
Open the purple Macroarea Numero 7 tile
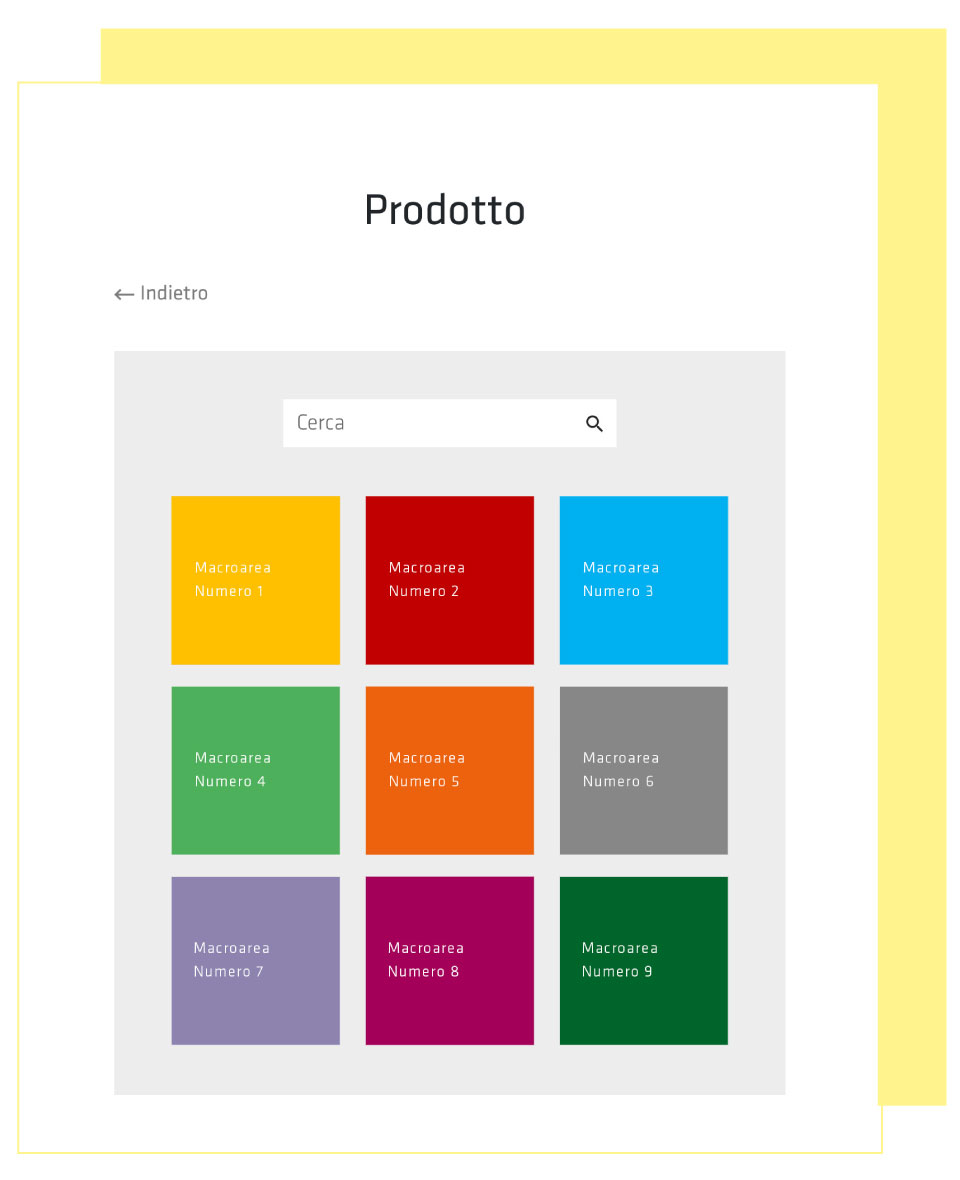point(256,961)
